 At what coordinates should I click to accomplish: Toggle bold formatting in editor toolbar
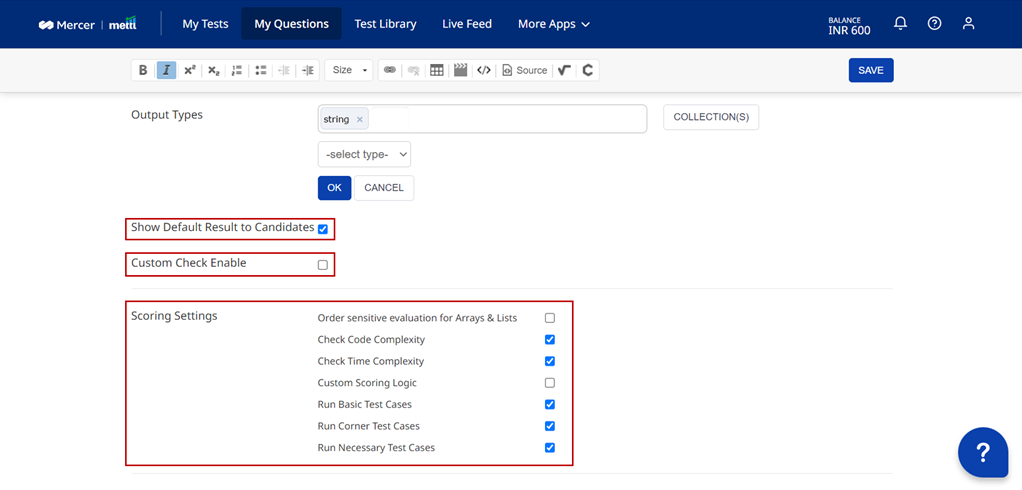[x=143, y=70]
